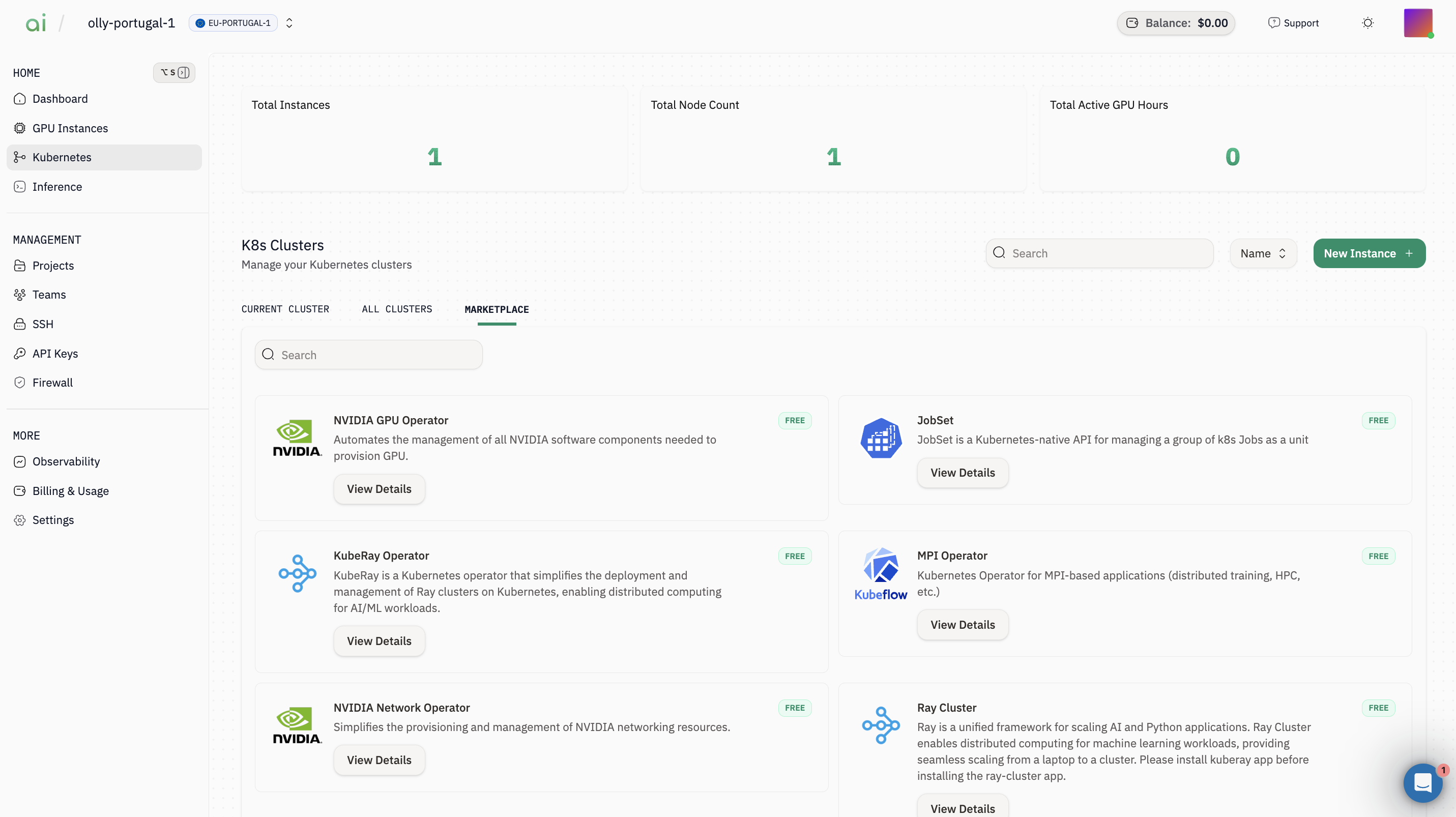The width and height of the screenshot is (1456, 817).
Task: Toggle the light/dark theme sun icon
Action: click(1367, 23)
